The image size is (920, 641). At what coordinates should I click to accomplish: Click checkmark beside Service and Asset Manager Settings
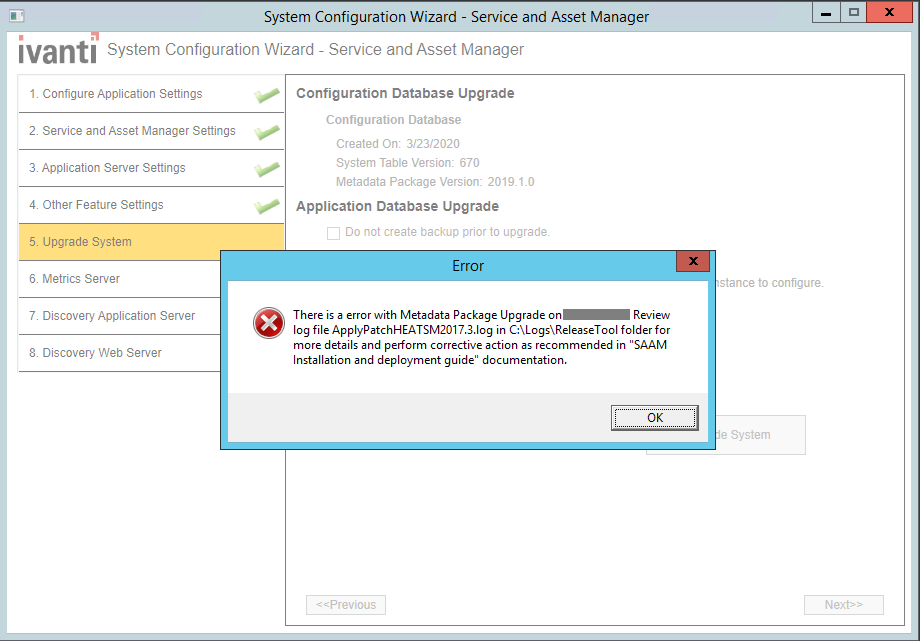click(266, 132)
